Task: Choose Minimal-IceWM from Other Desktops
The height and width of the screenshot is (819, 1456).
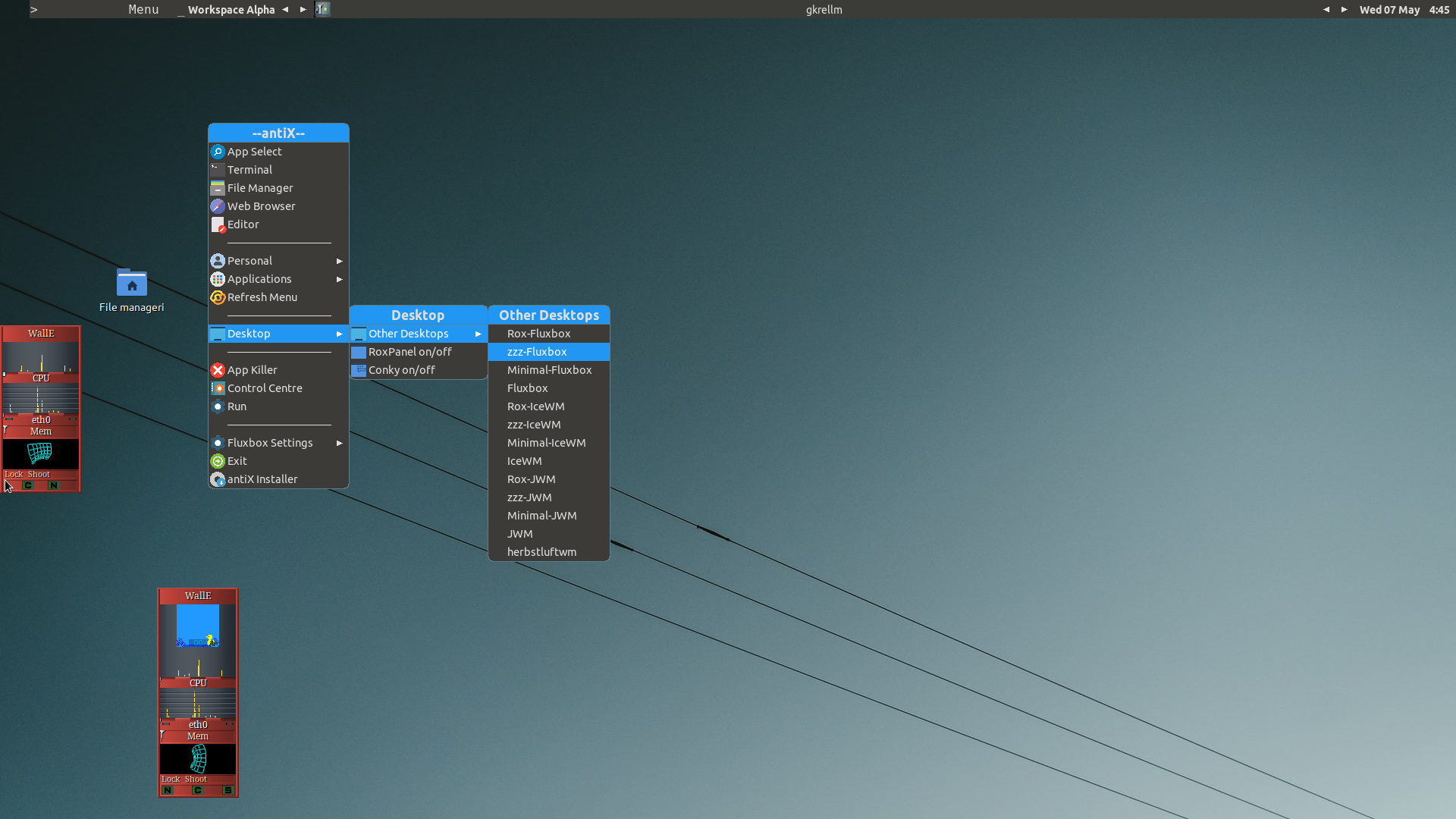Action: 546,443
